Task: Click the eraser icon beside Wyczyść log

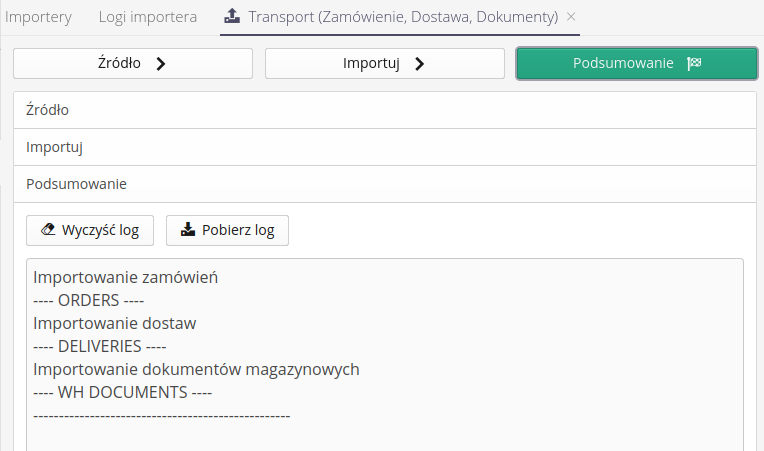Action: (46, 230)
